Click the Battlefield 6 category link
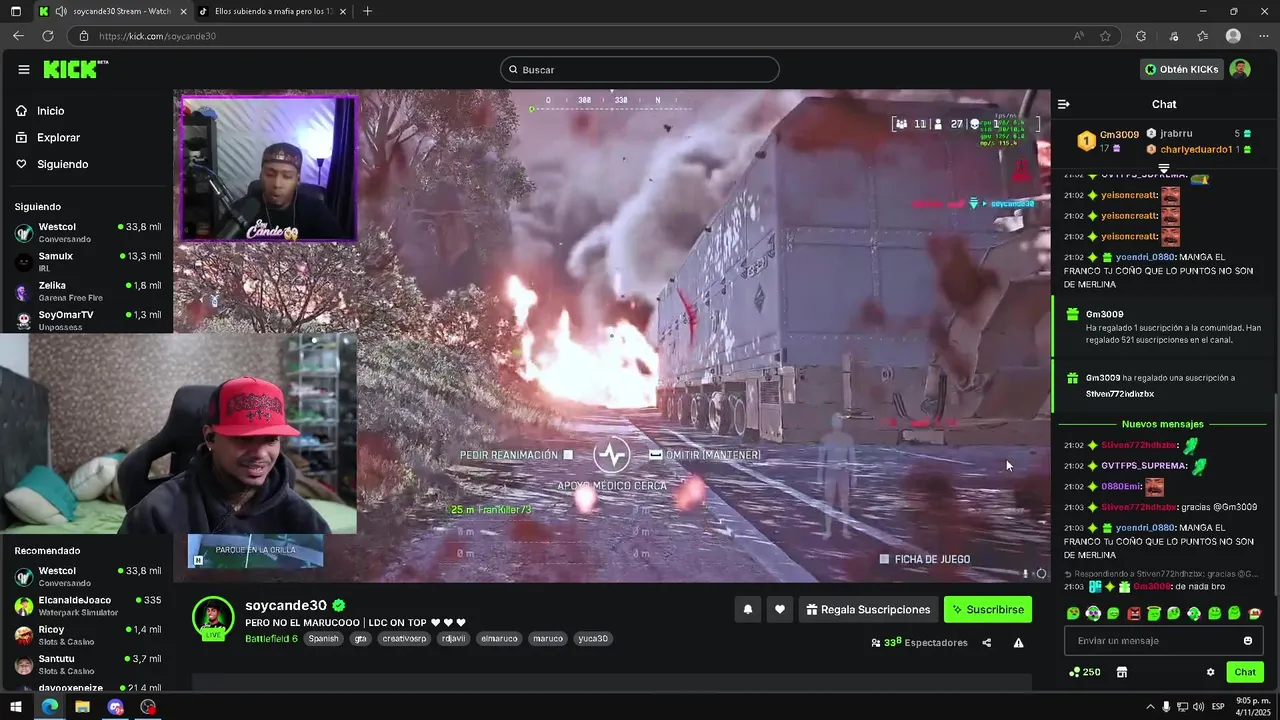 pyautogui.click(x=271, y=638)
